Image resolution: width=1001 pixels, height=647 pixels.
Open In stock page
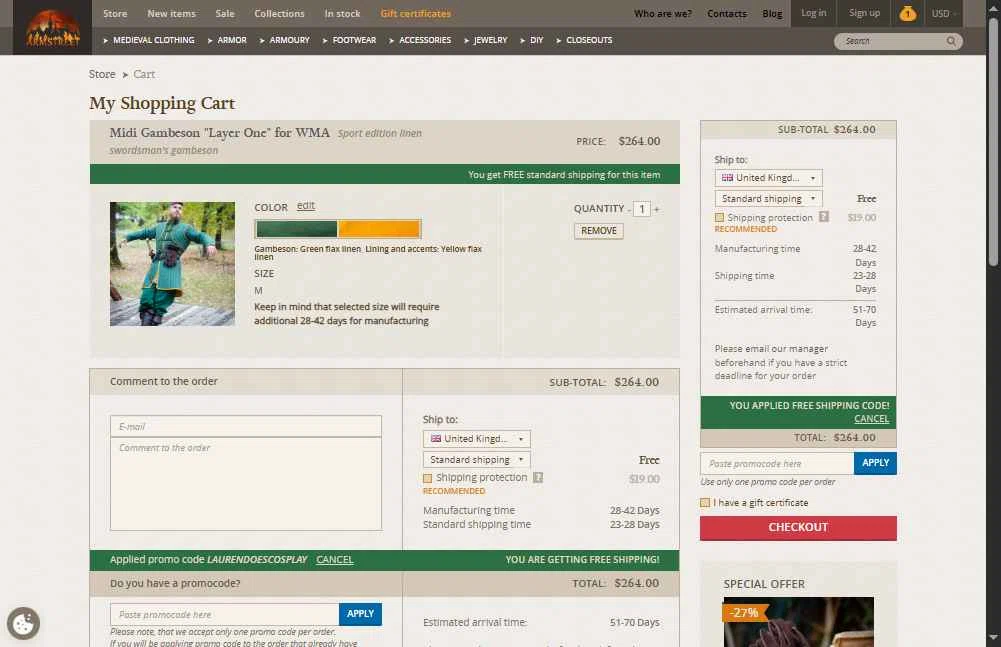click(x=342, y=13)
